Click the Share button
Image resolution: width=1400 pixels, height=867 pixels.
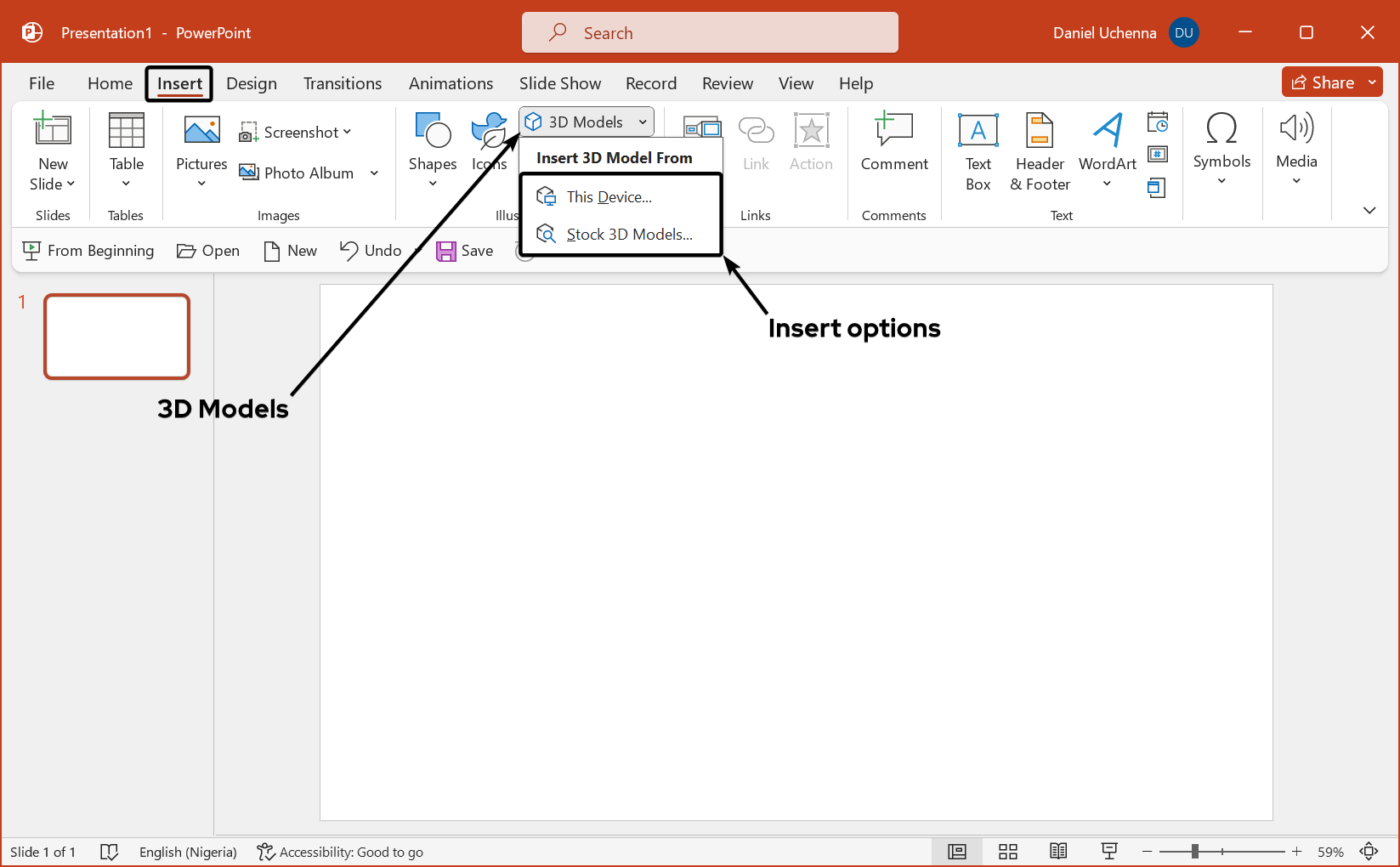point(1323,82)
